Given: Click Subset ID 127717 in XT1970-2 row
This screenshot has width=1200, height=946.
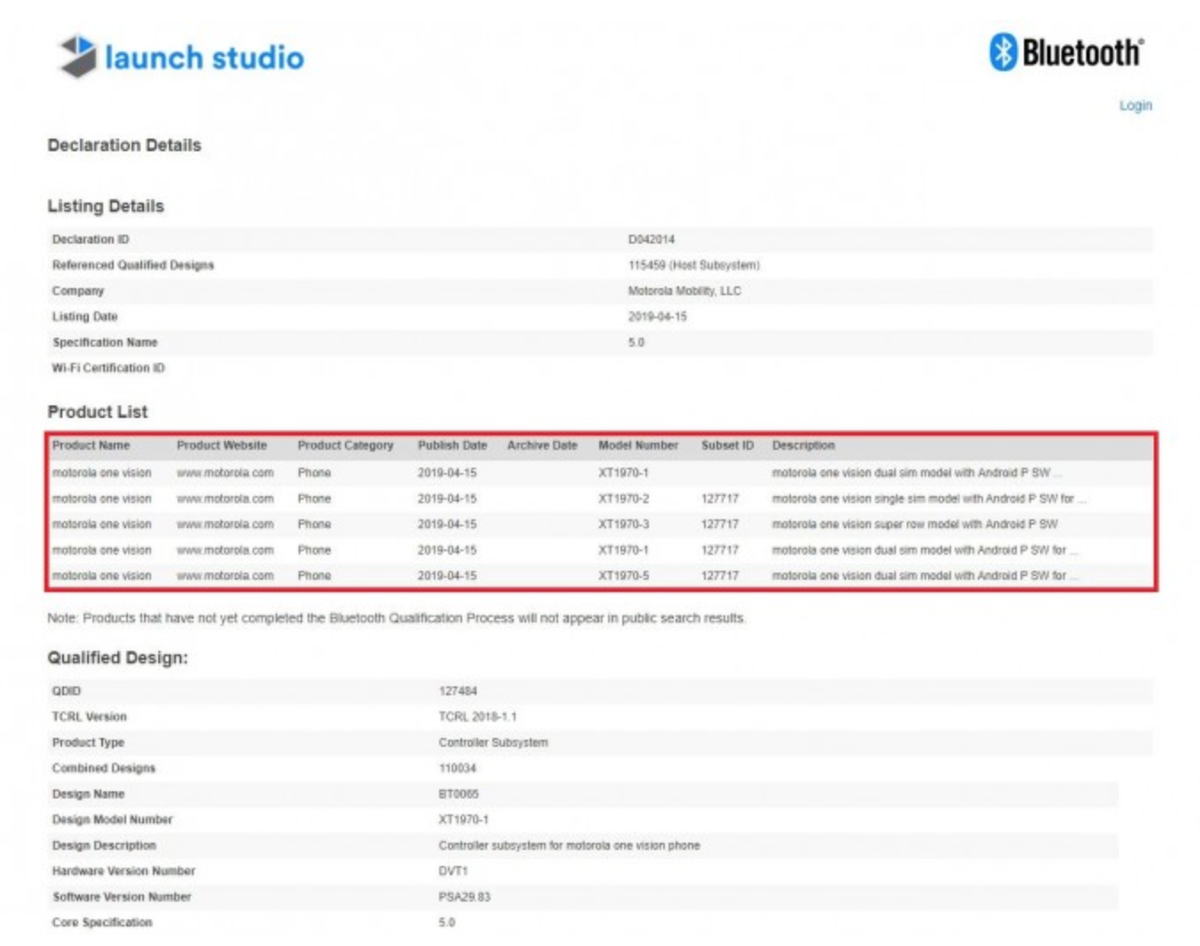Looking at the screenshot, I should 720,498.
